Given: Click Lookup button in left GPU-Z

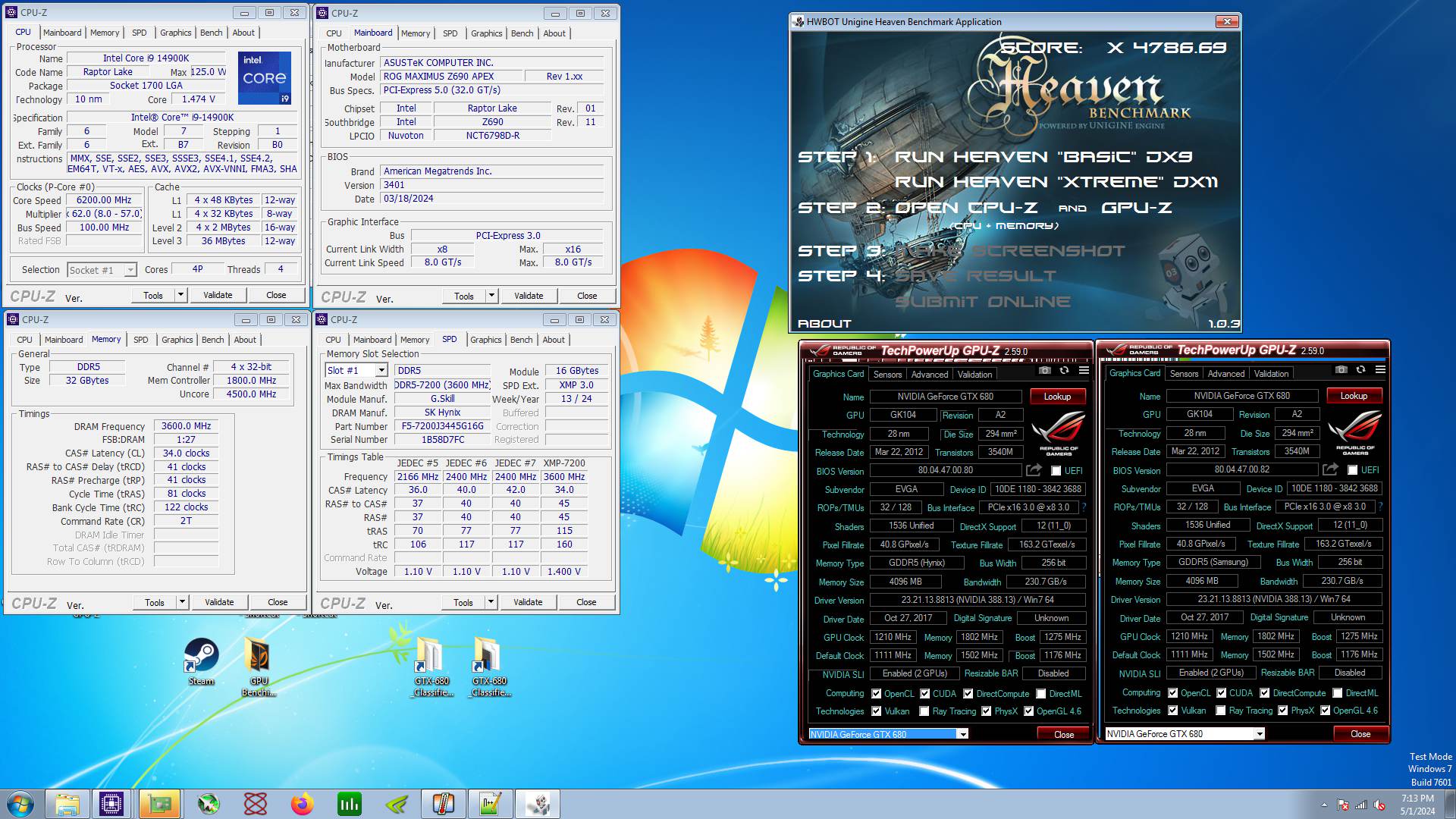Looking at the screenshot, I should click(x=1057, y=397).
